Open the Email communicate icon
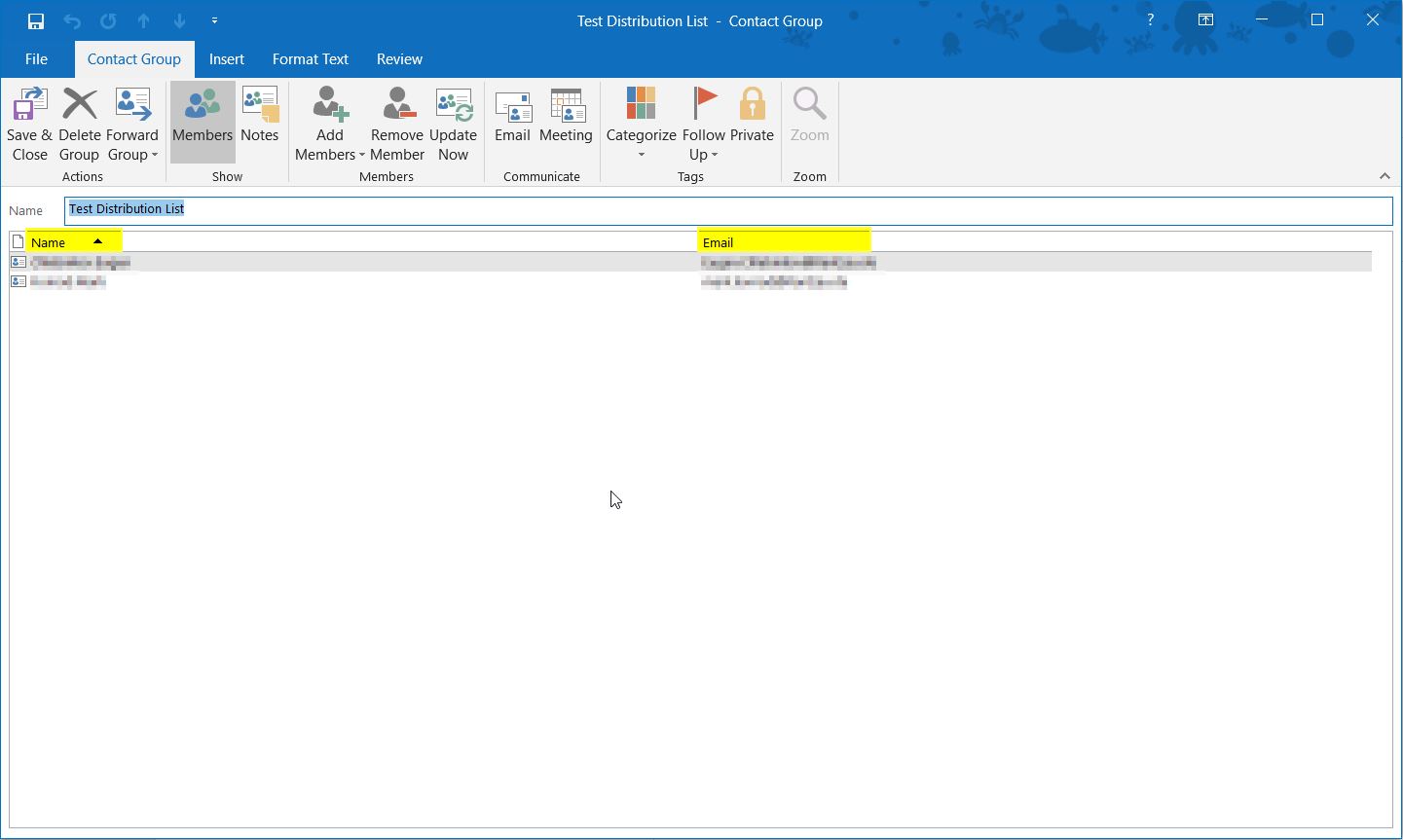The image size is (1403, 840). tap(513, 115)
